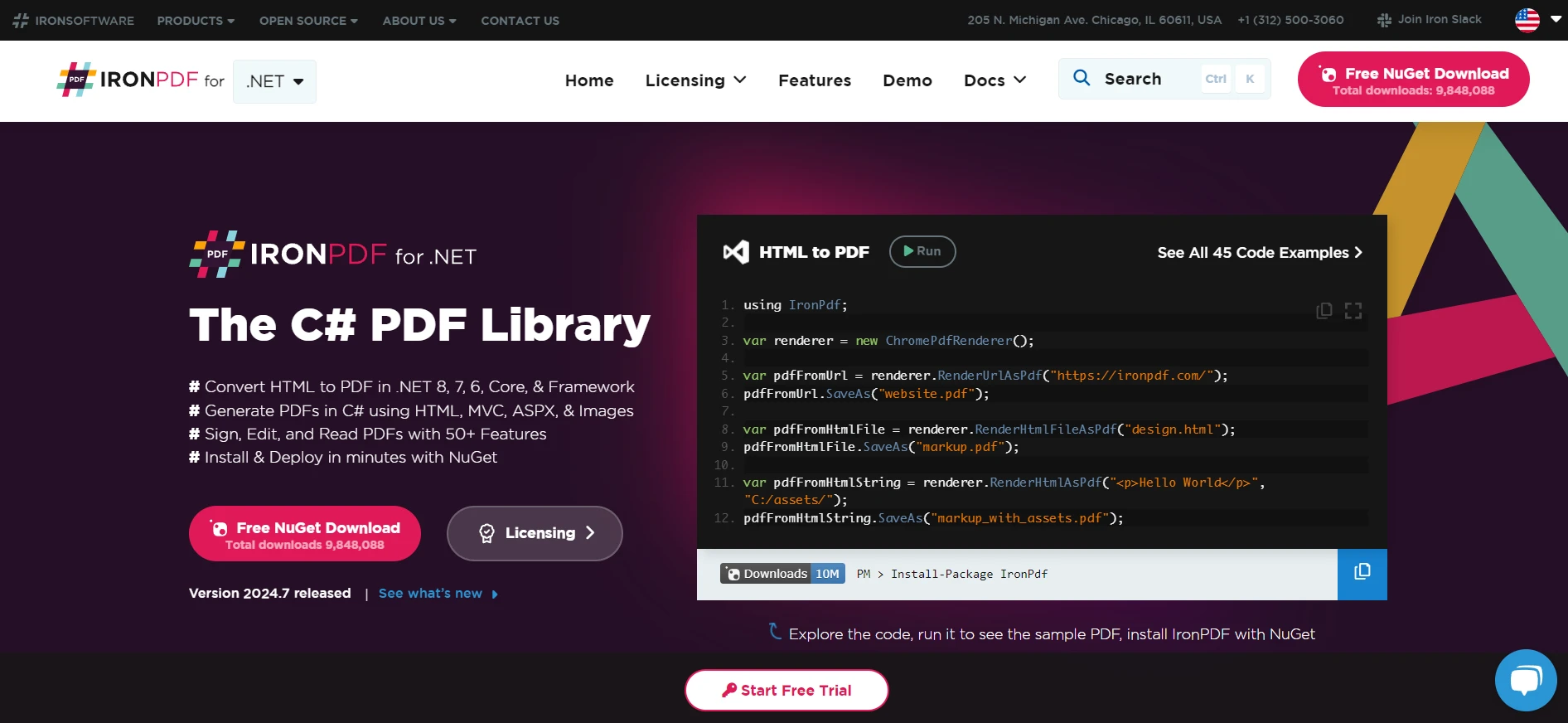Open the language selector arrow beside the flag
Image resolution: width=1568 pixels, height=723 pixels.
click(1556, 20)
